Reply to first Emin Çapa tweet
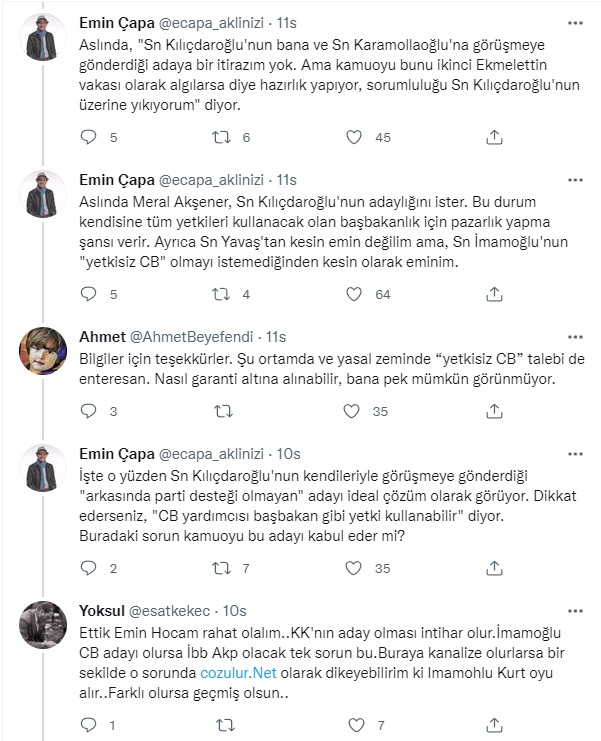The width and height of the screenshot is (601, 741). click(x=88, y=137)
